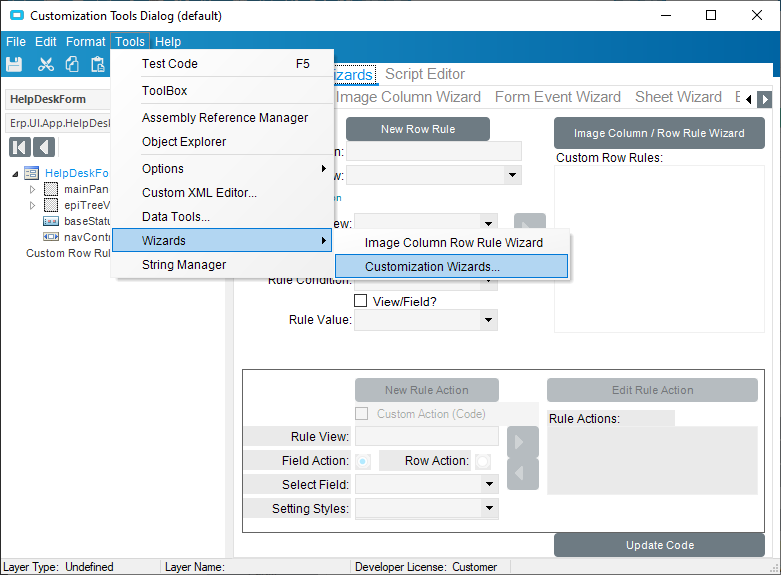
Task: Switch to Image Column Wizard tab
Action: point(408,97)
